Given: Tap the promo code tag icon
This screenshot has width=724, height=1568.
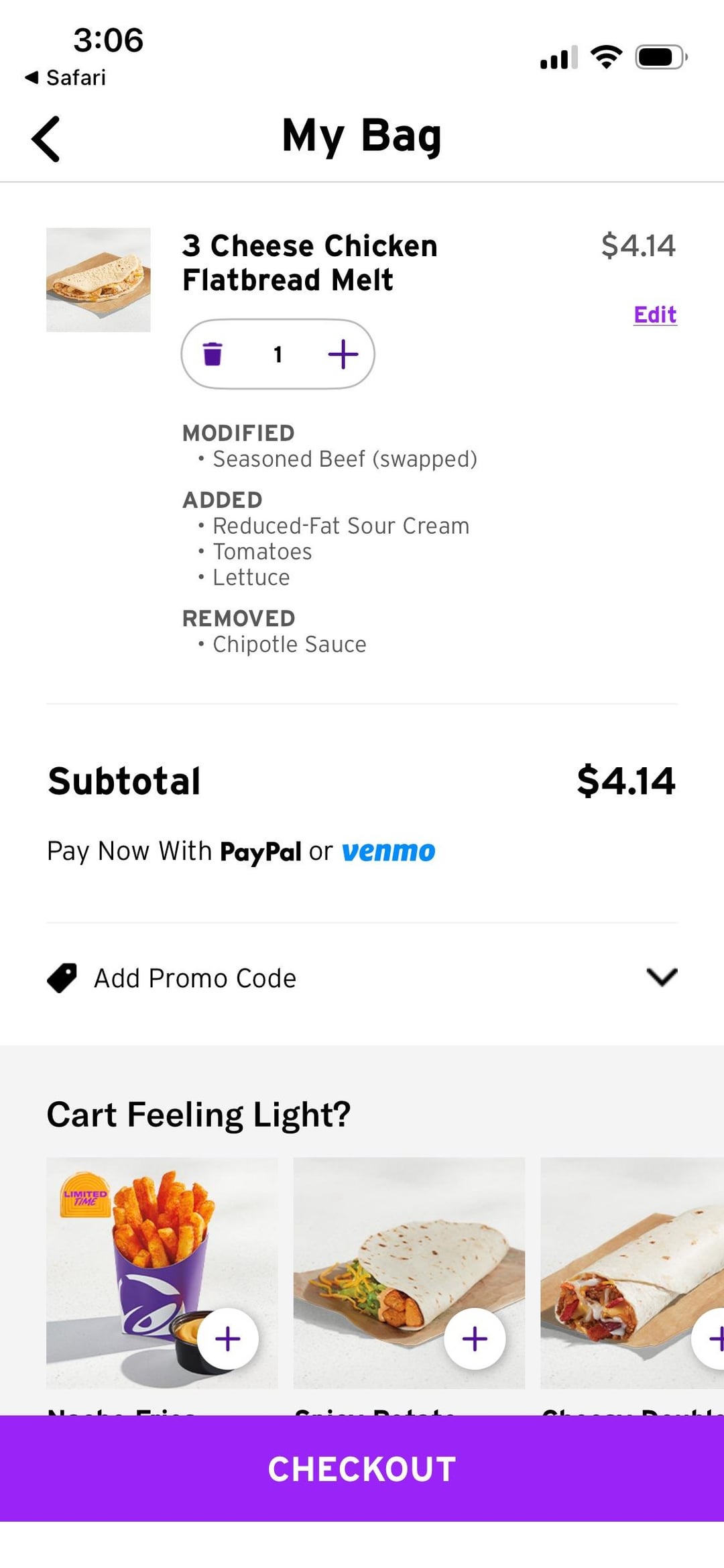Looking at the screenshot, I should click(x=62, y=978).
